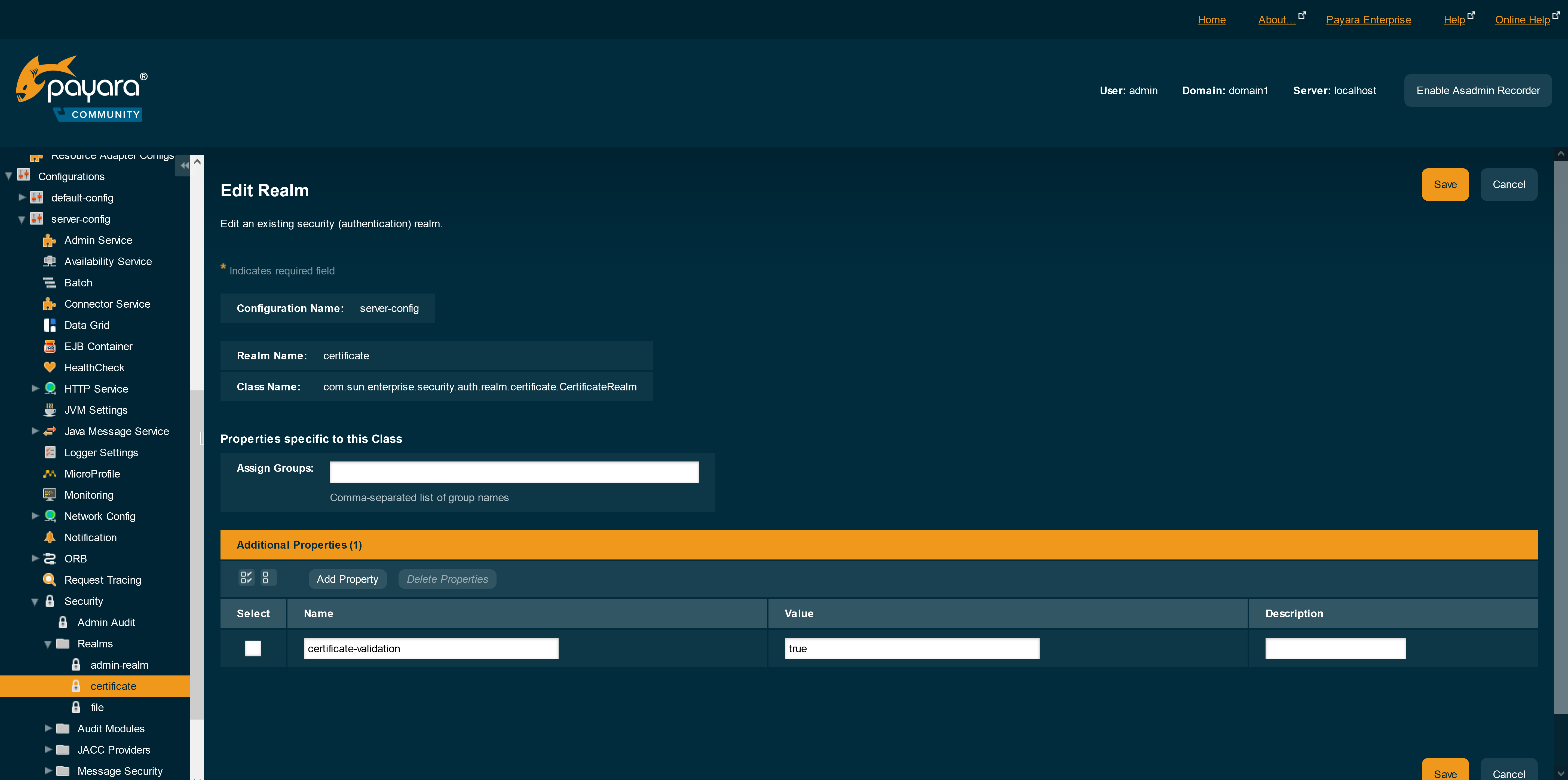Expand the ORB tree node
Screen dimensions: 1568x780
35,558
